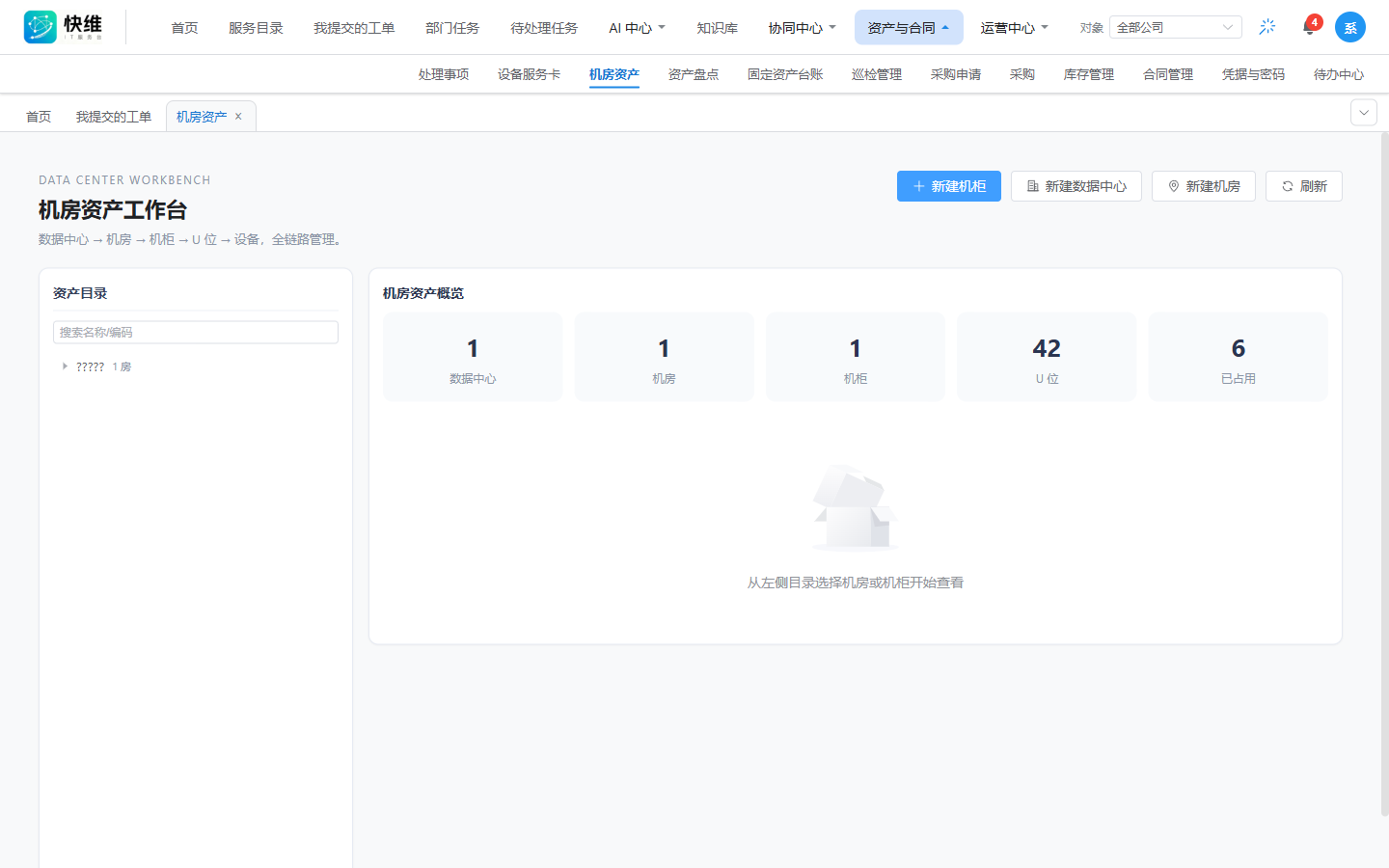The image size is (1389, 868).
Task: Focus the 搜索名称/编码 search field
Action: click(196, 332)
